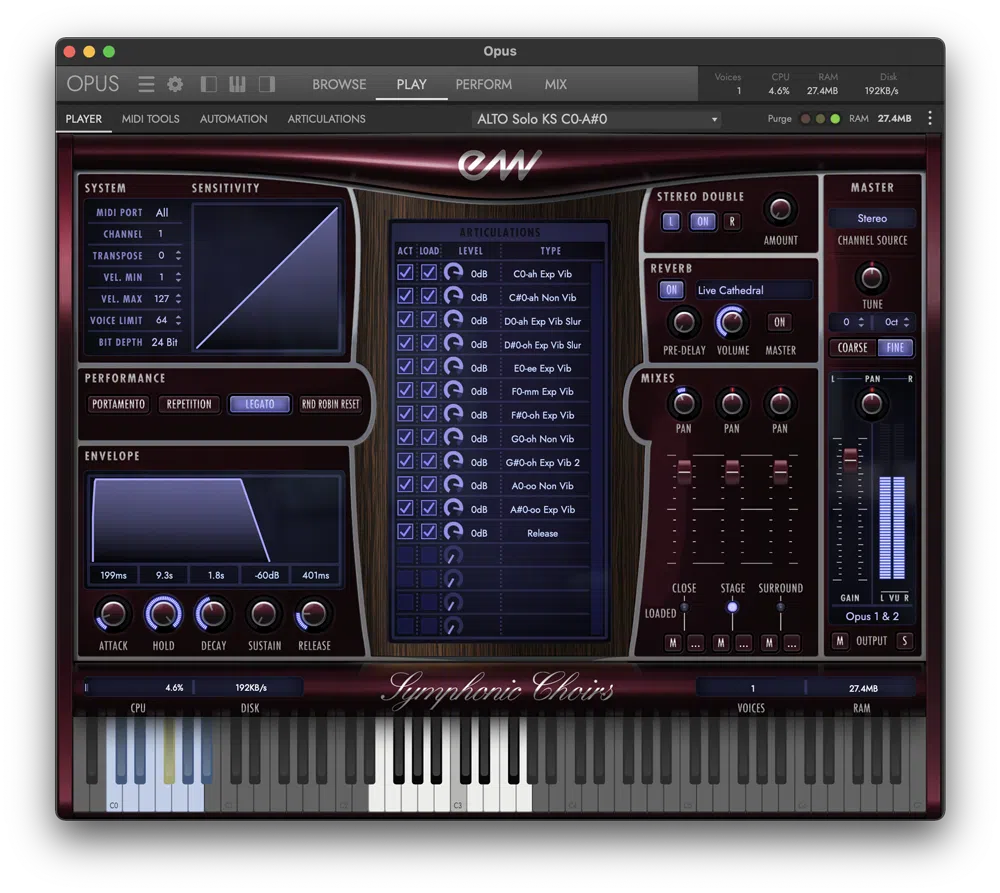
Task: Click the Stereo Double Amount knob
Action: click(x=780, y=210)
